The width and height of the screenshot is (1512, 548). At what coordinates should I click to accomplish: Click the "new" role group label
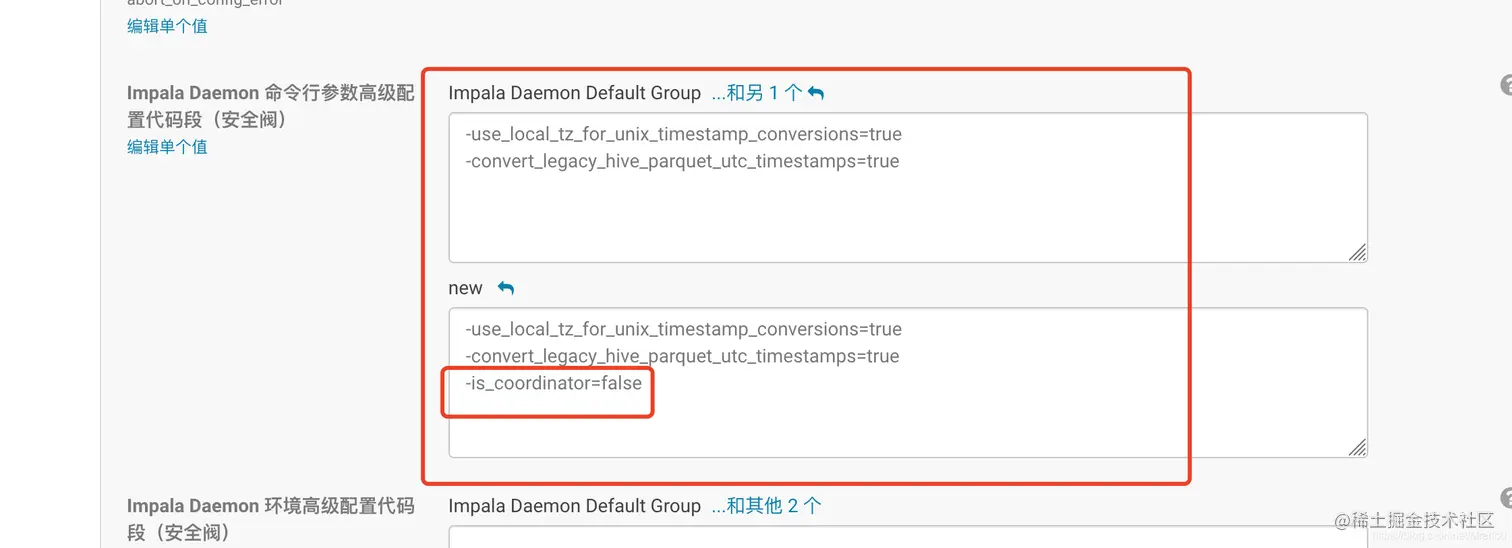[466, 288]
